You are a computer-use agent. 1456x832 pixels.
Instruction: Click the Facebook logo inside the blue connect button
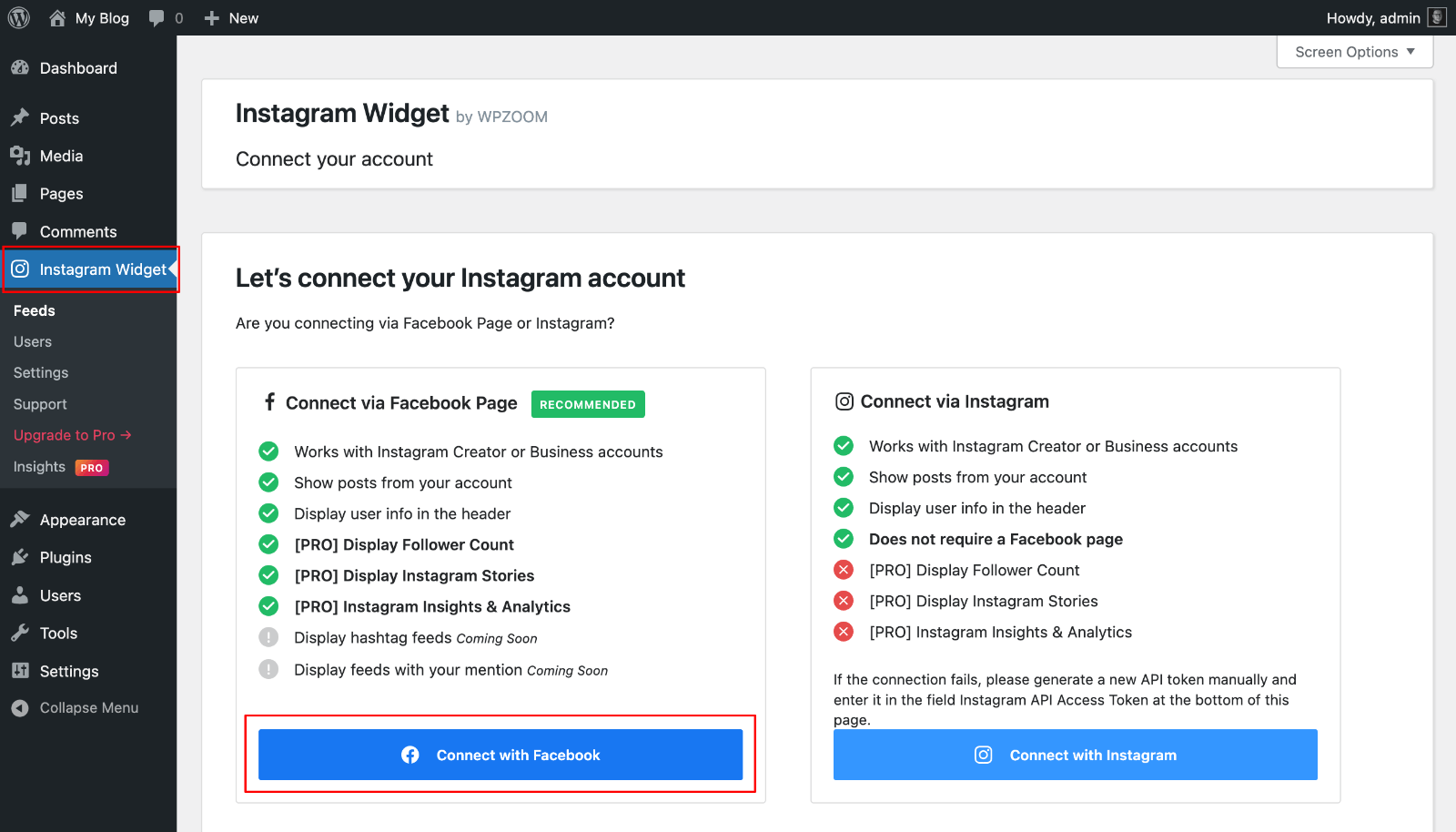(x=410, y=755)
